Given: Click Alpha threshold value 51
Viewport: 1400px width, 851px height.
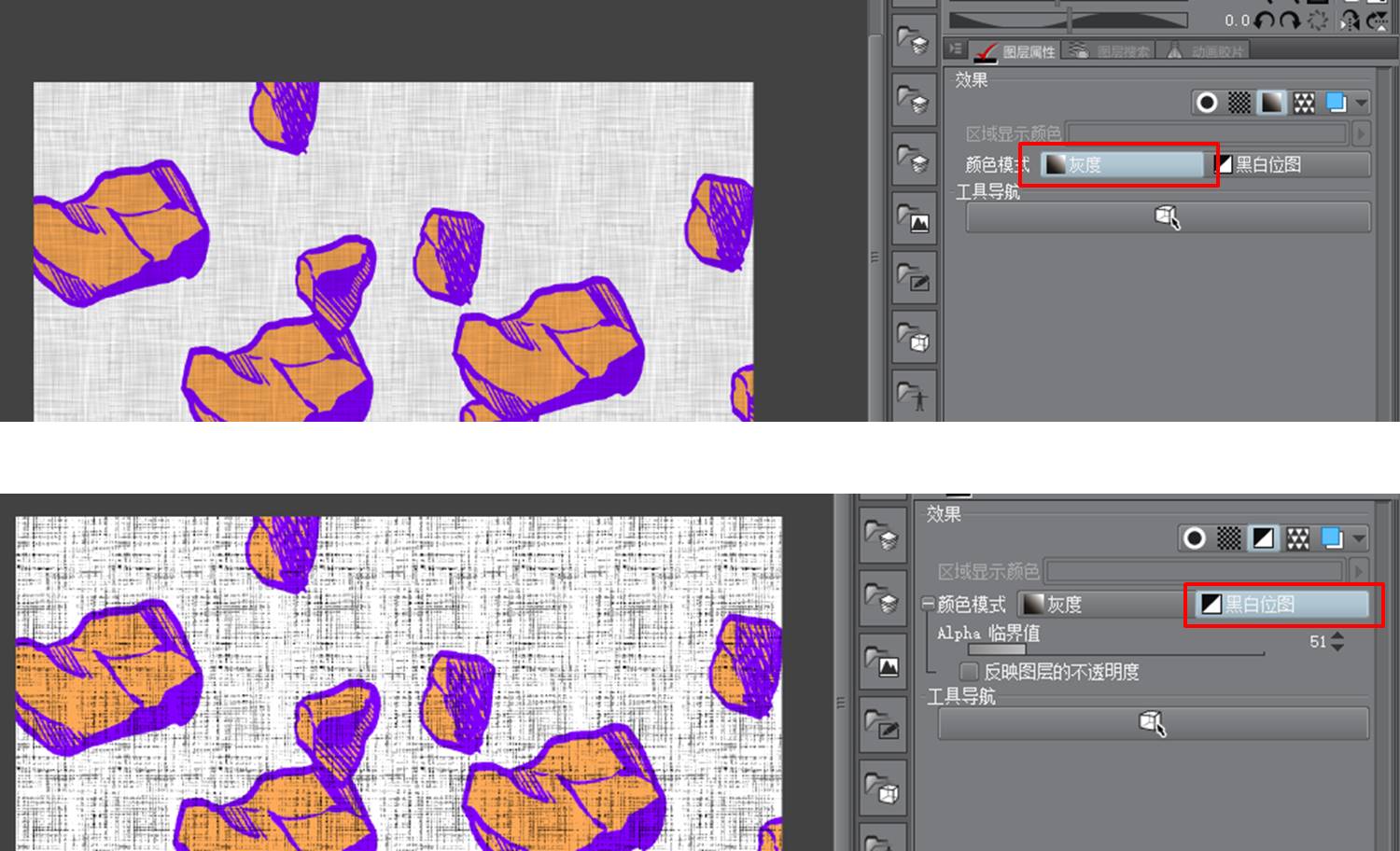Looking at the screenshot, I should coord(1317,642).
